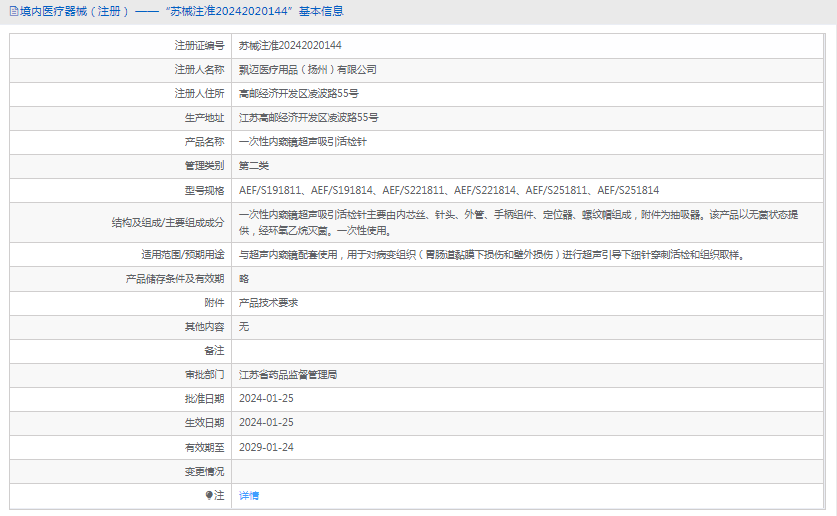Click the page title 境内医疗器械（注册）基本信息
This screenshot has width=837, height=516.
(181, 11)
